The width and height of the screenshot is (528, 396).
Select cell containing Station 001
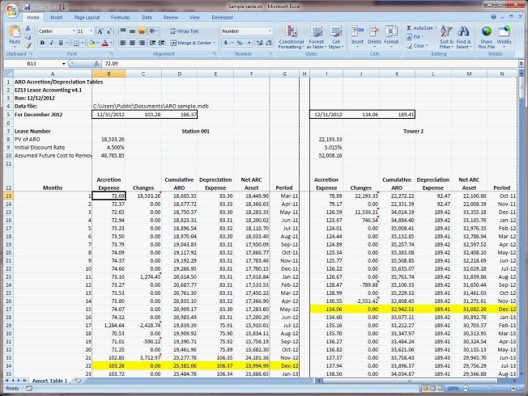coord(196,131)
